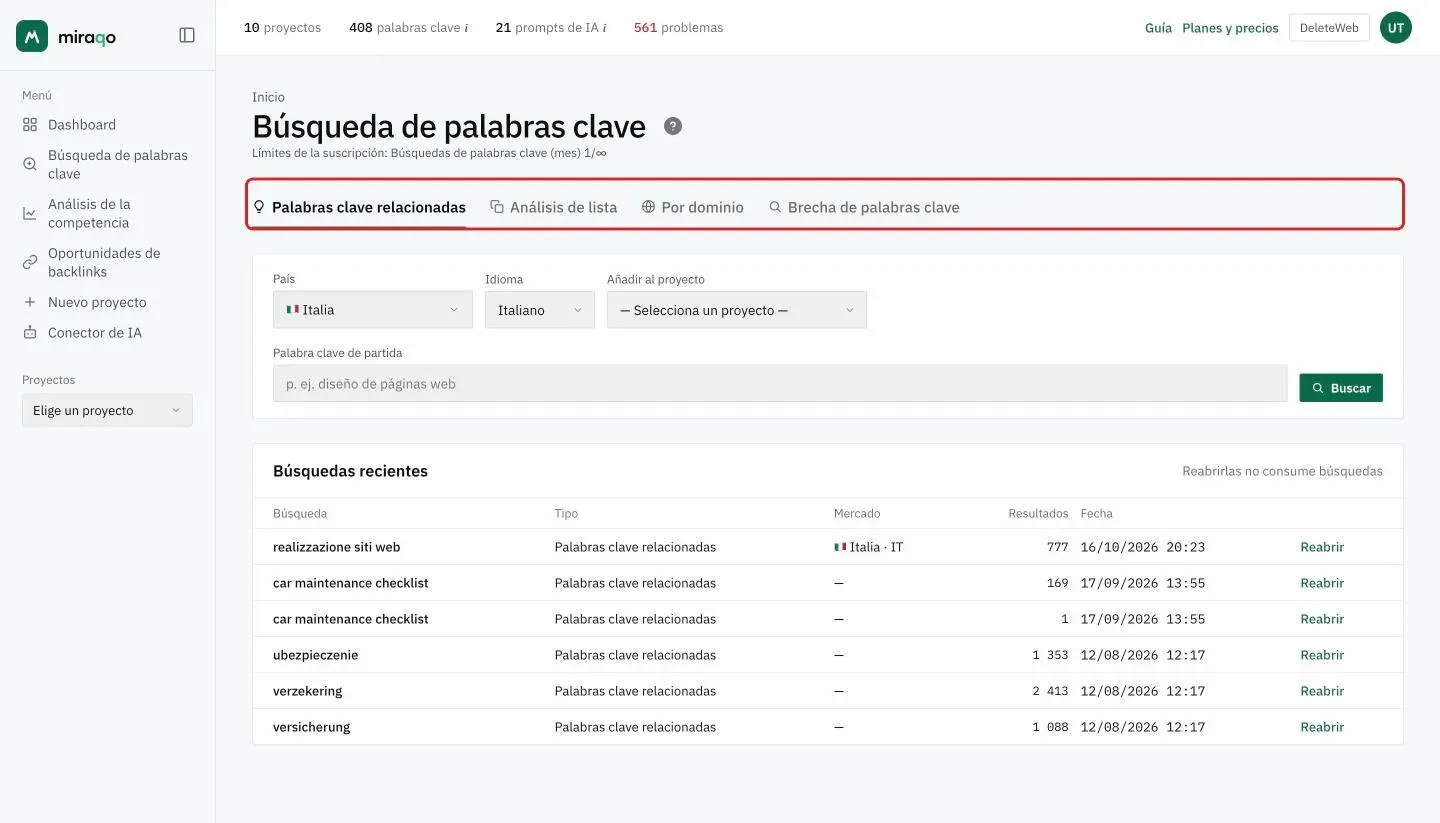This screenshot has width=1440, height=823.
Task: Expand the Selecciona un proyecto dropdown
Action: (x=737, y=310)
